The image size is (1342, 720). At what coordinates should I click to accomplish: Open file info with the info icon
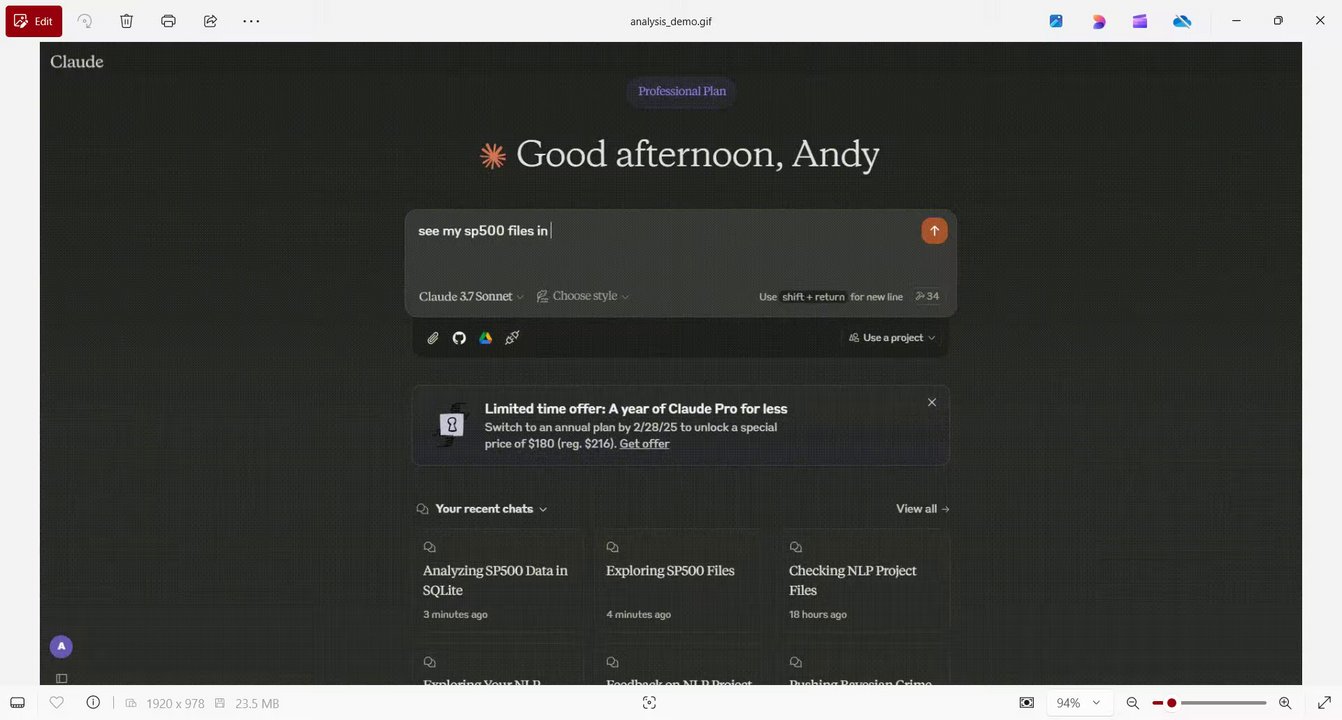93,703
